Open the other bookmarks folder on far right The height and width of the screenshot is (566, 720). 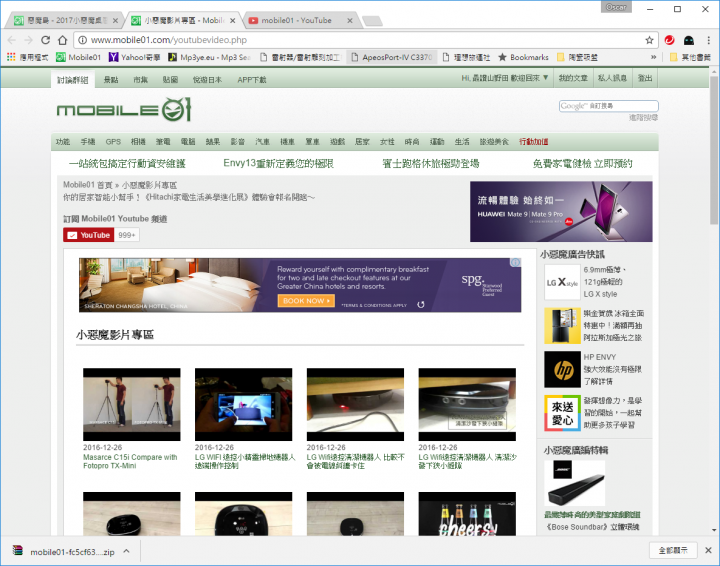coord(690,57)
